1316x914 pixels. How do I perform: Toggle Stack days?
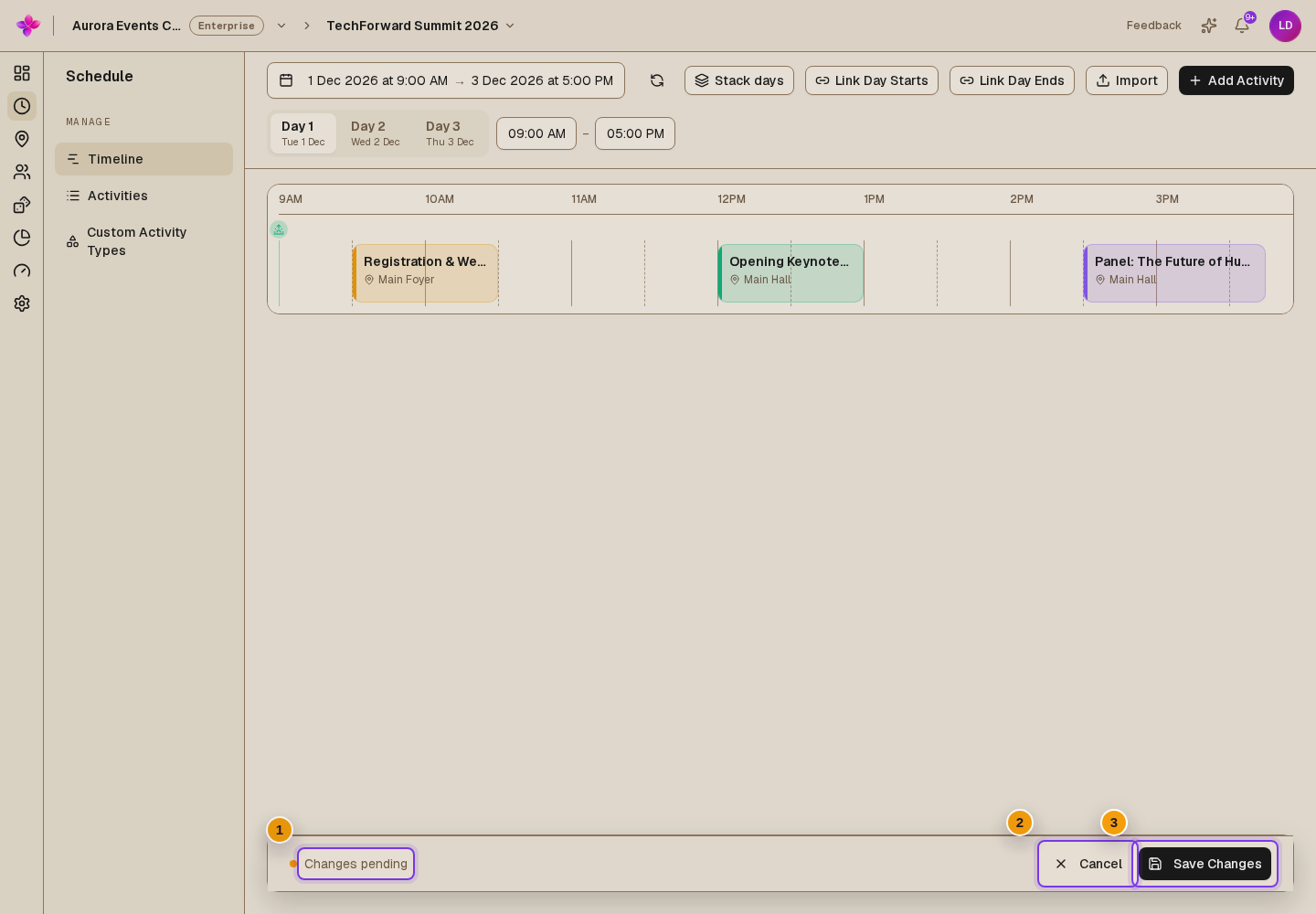pyautogui.click(x=739, y=80)
